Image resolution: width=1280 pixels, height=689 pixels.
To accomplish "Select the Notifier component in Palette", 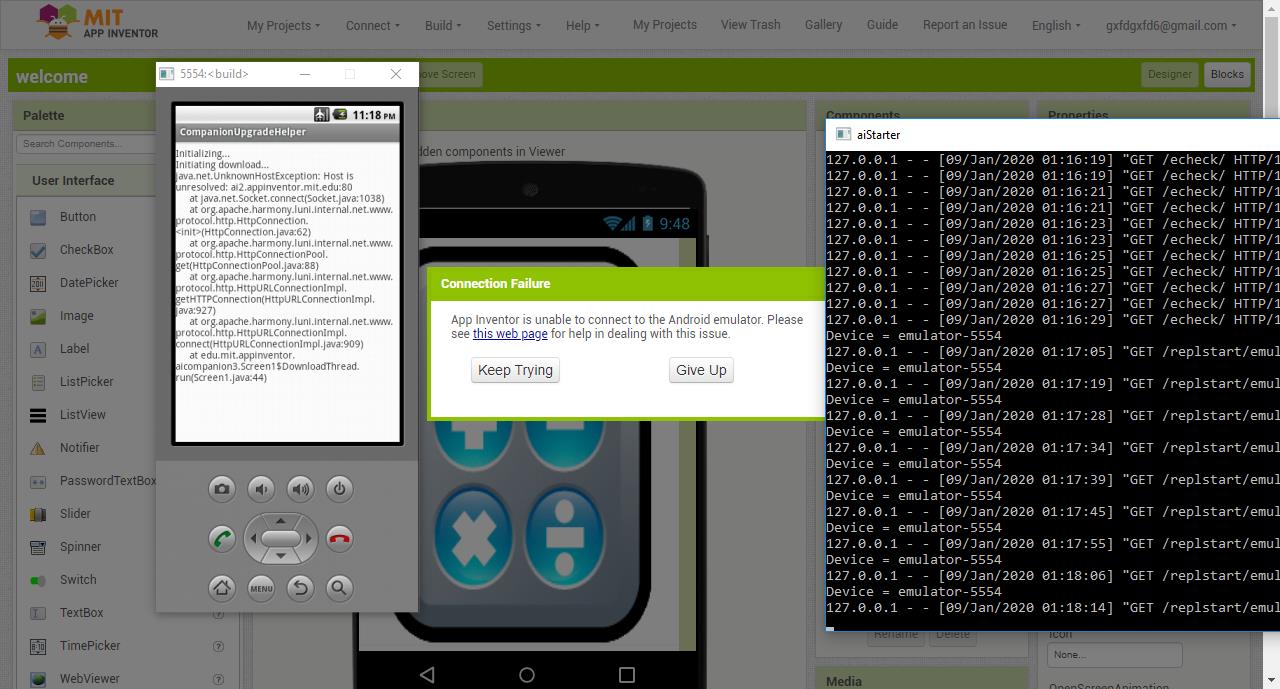I will coord(79,448).
